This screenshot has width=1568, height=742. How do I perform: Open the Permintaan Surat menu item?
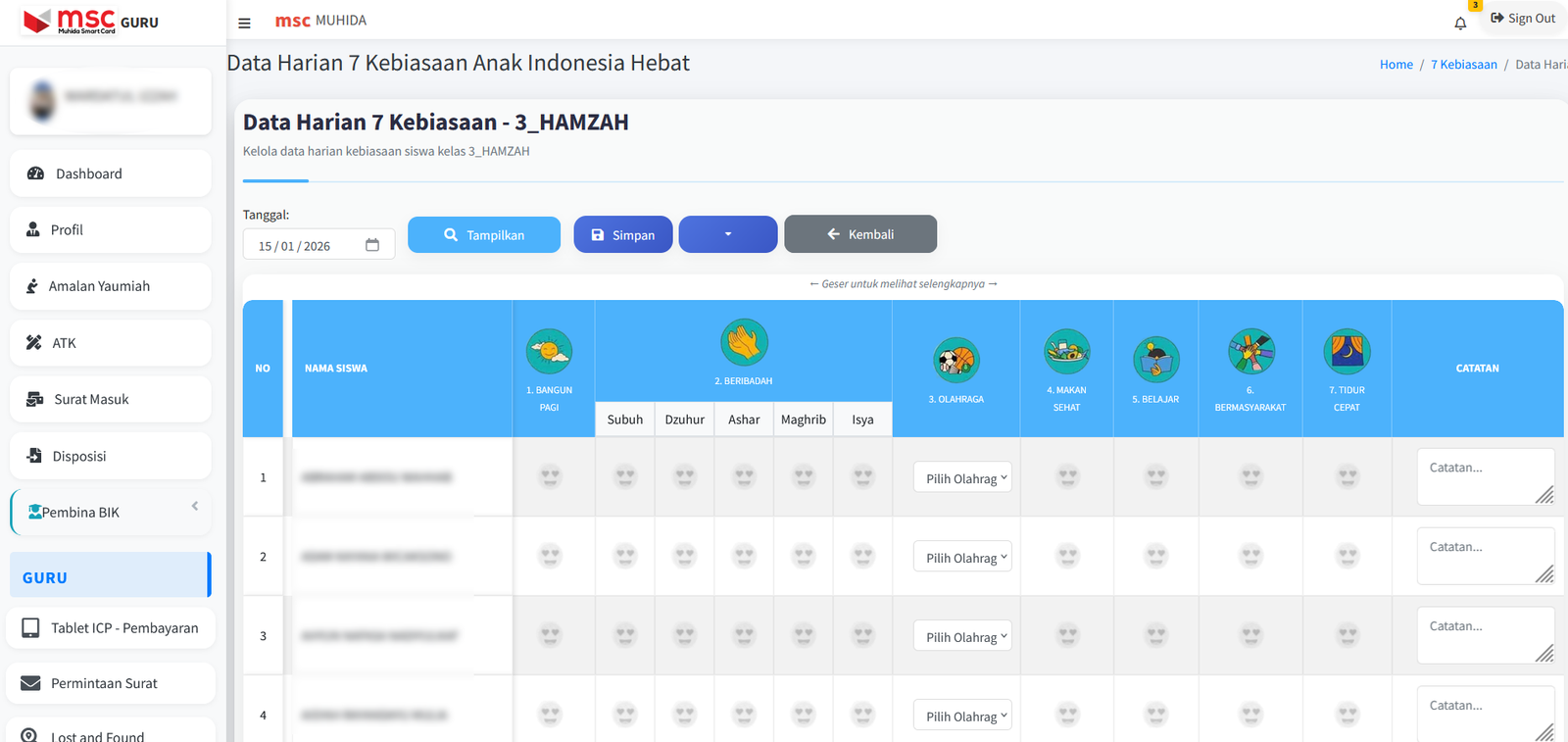tap(111, 683)
